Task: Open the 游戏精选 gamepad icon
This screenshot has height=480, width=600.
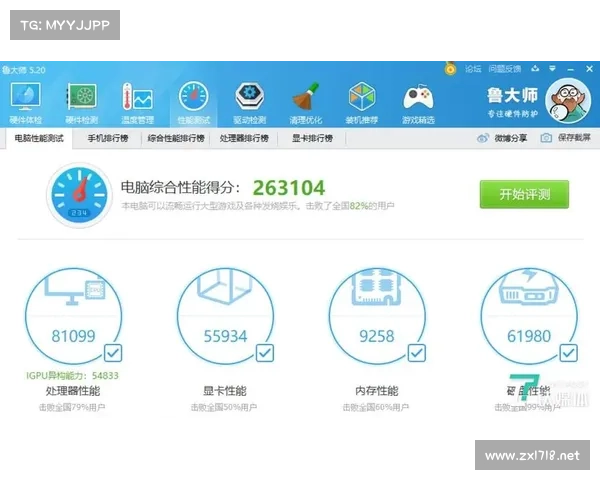Action: (x=418, y=102)
